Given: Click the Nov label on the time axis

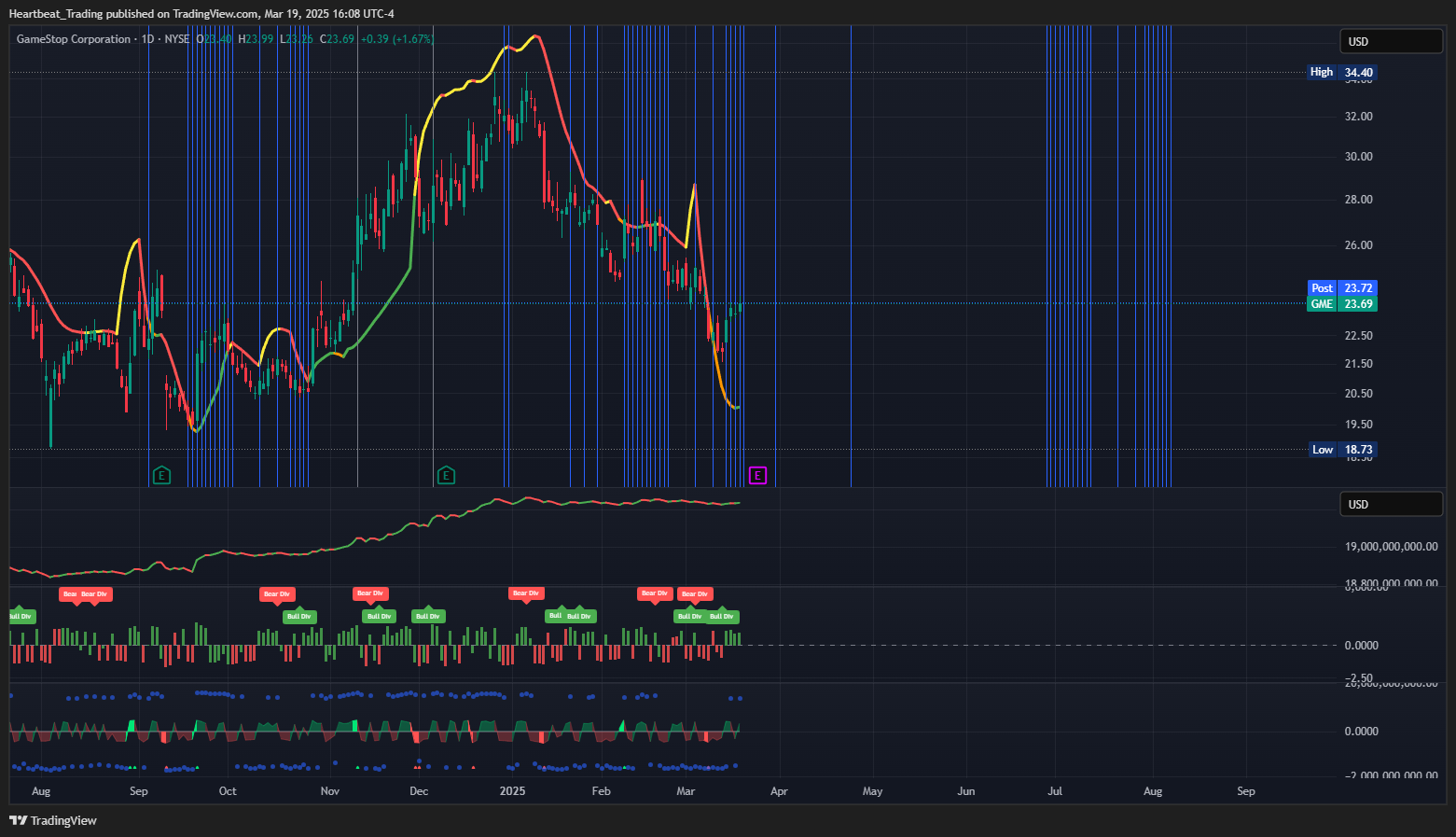Looking at the screenshot, I should pyautogui.click(x=330, y=791).
